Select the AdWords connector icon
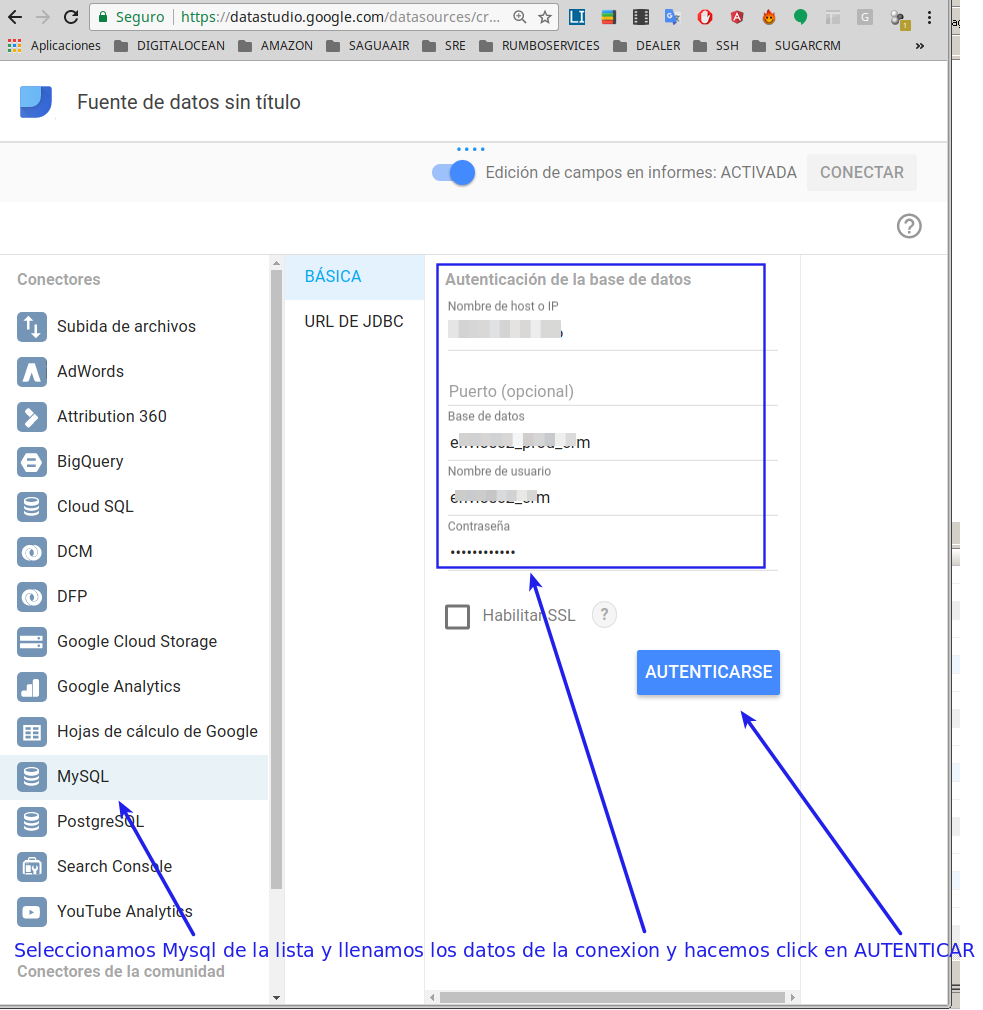This screenshot has height=1010, width=983. pyautogui.click(x=32, y=372)
